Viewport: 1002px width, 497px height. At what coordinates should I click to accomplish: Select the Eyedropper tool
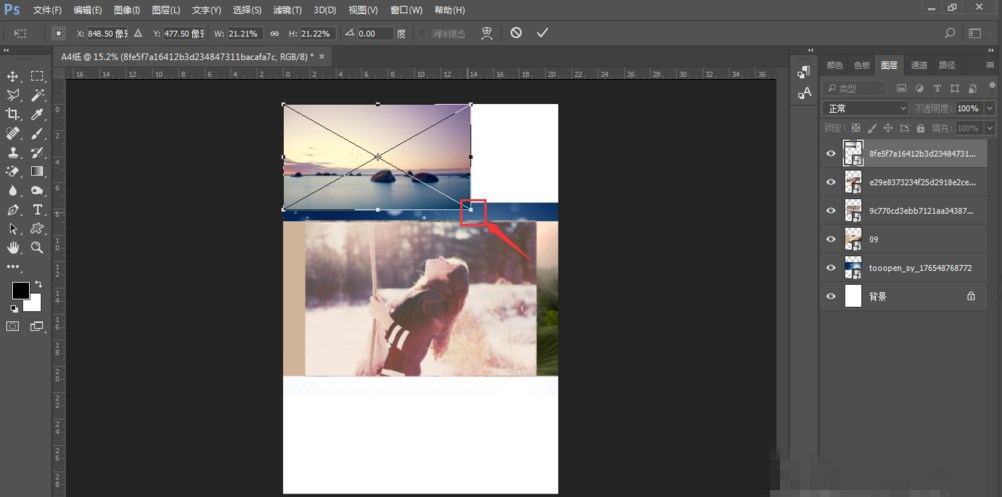point(37,114)
